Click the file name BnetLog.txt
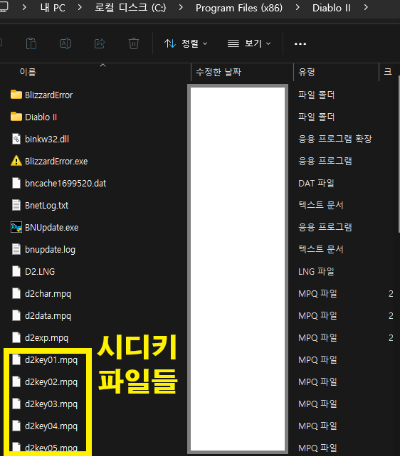 (47, 205)
